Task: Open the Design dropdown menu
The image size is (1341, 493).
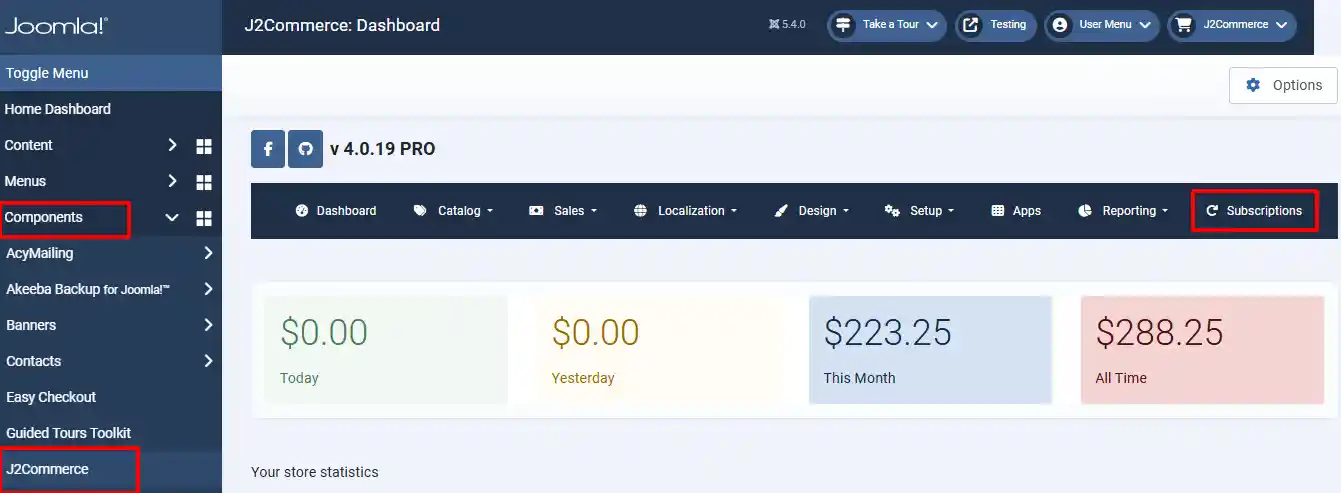Action: 812,211
